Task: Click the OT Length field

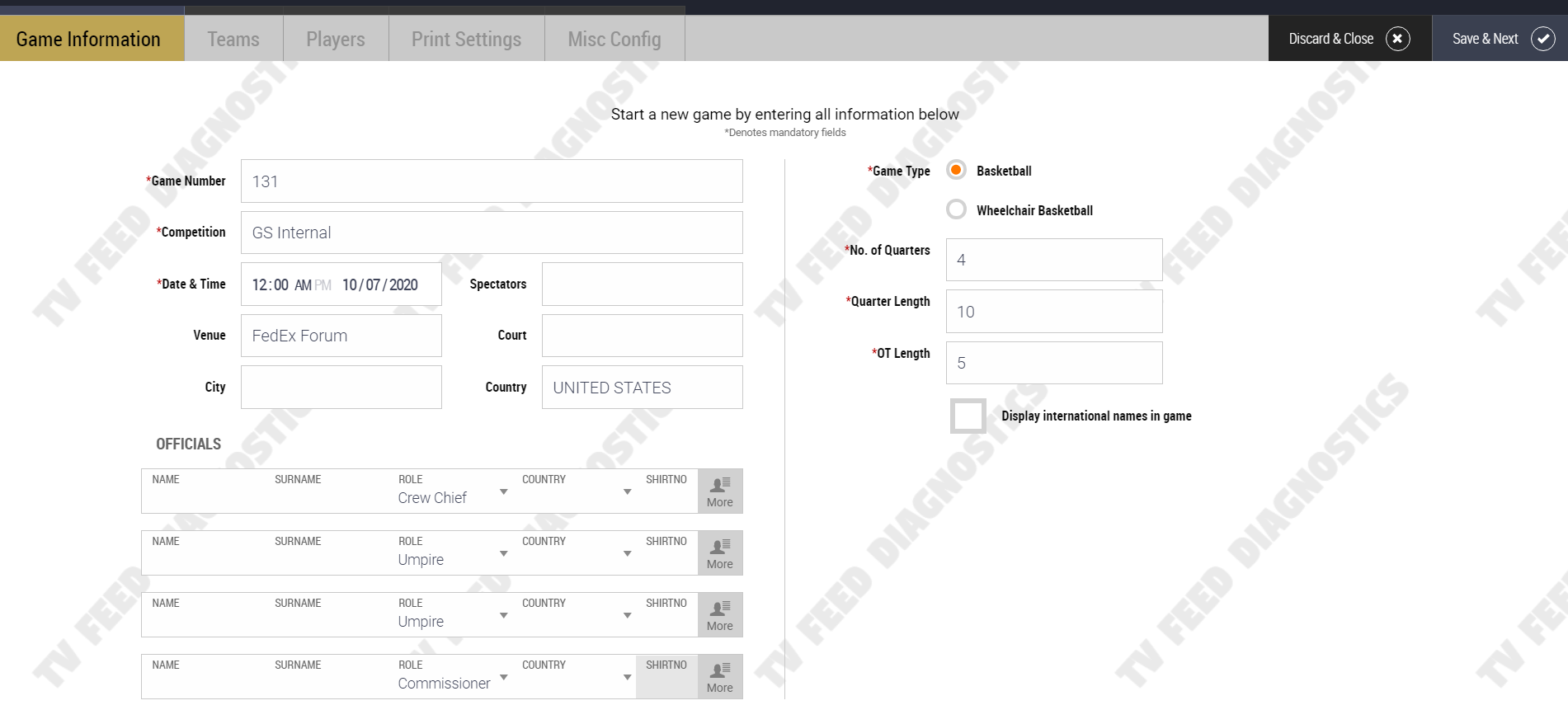Action: point(1054,363)
